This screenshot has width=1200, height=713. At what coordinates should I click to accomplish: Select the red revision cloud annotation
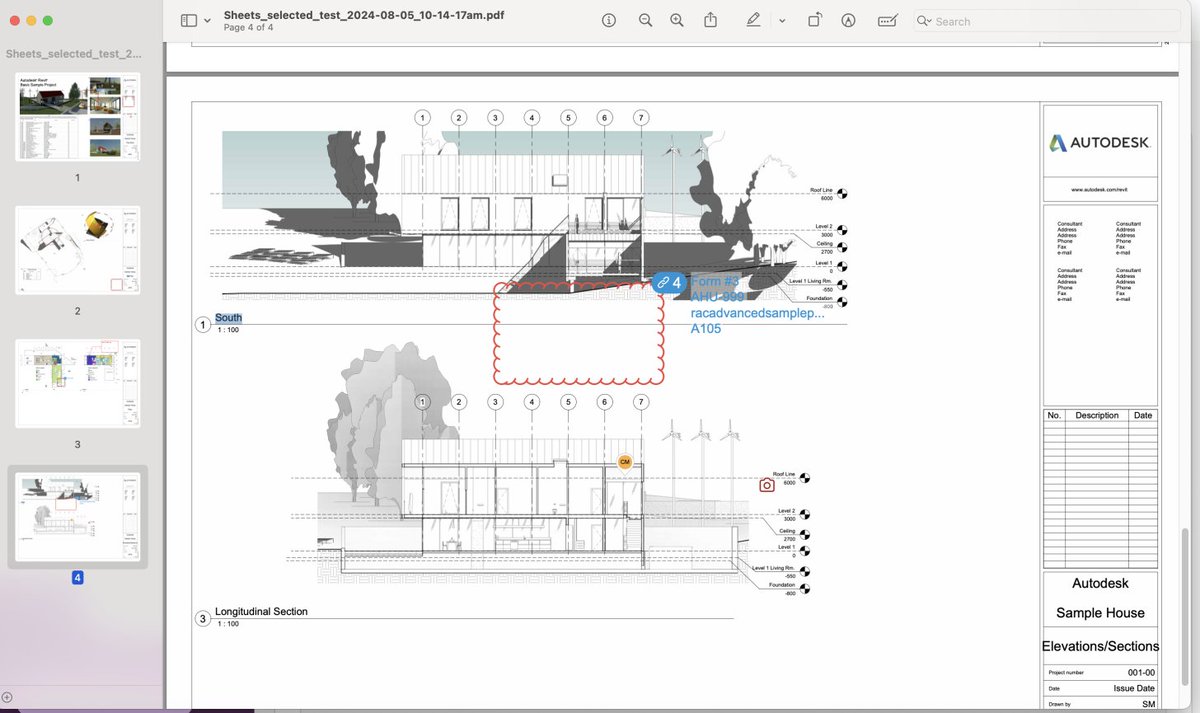(579, 333)
